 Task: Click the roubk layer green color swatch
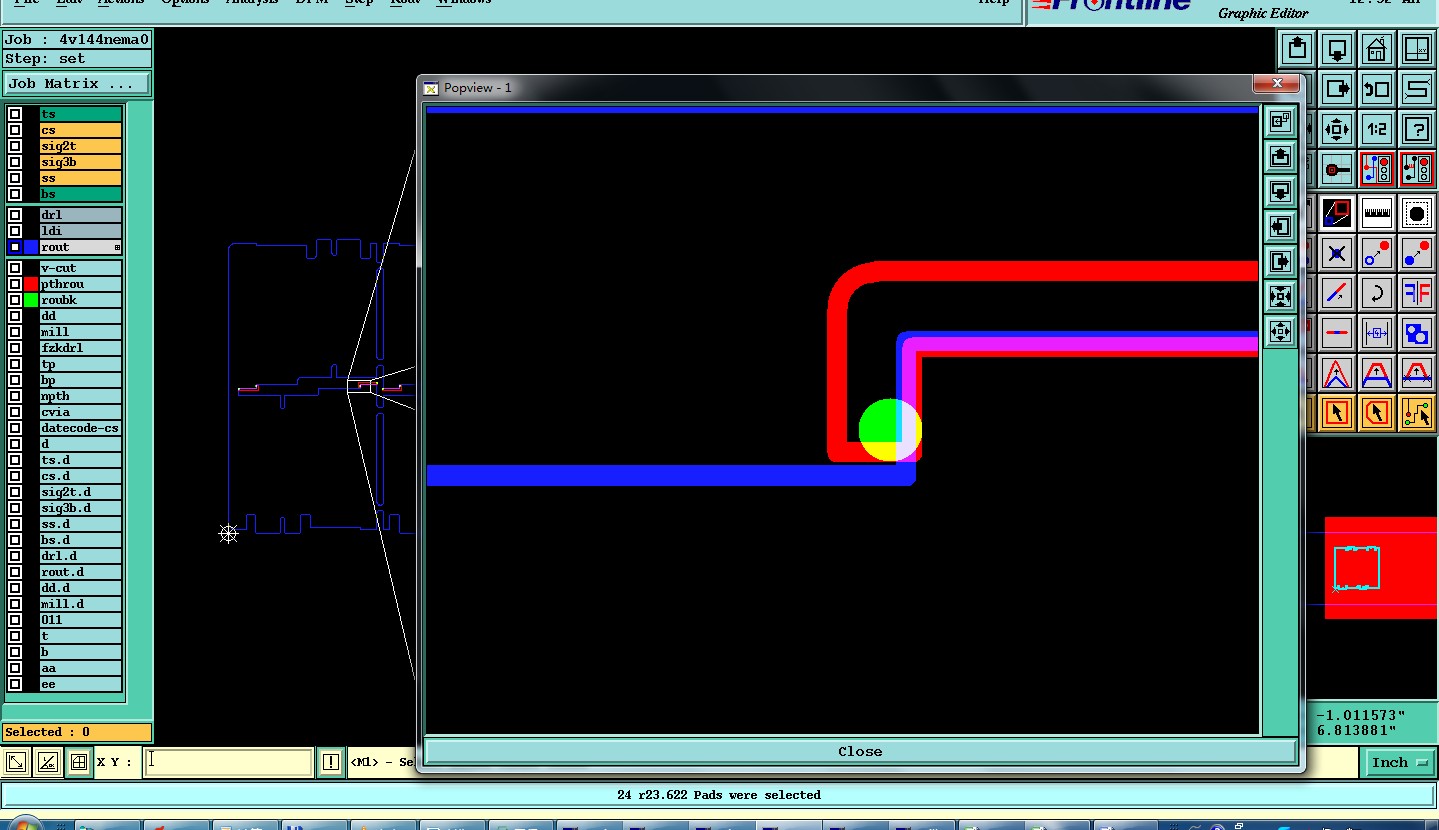click(31, 300)
